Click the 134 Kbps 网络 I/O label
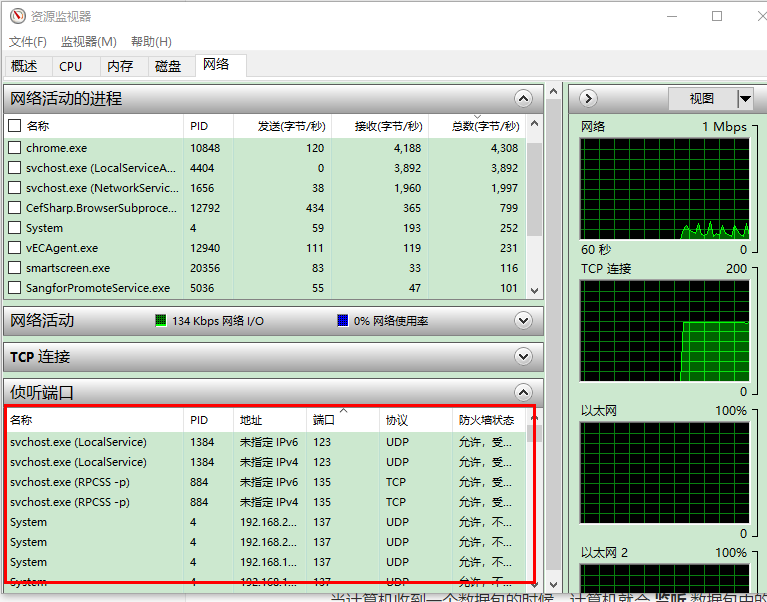The image size is (767, 602). pos(218,321)
